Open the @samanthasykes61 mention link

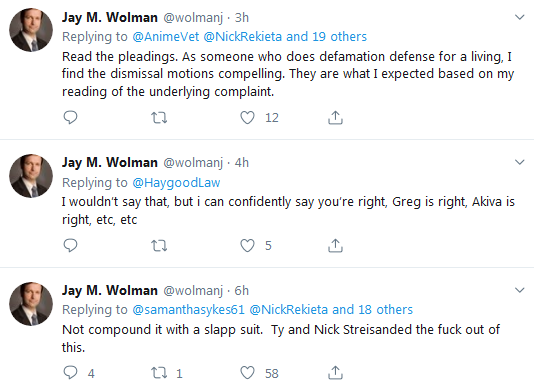(x=188, y=310)
